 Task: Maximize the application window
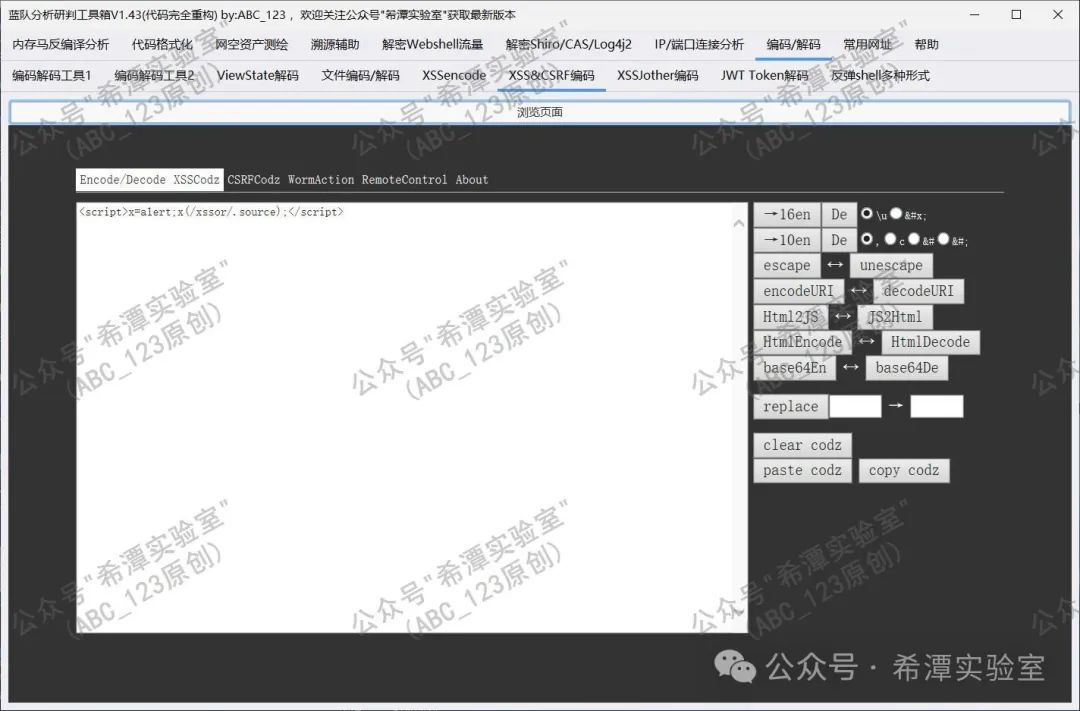1017,14
